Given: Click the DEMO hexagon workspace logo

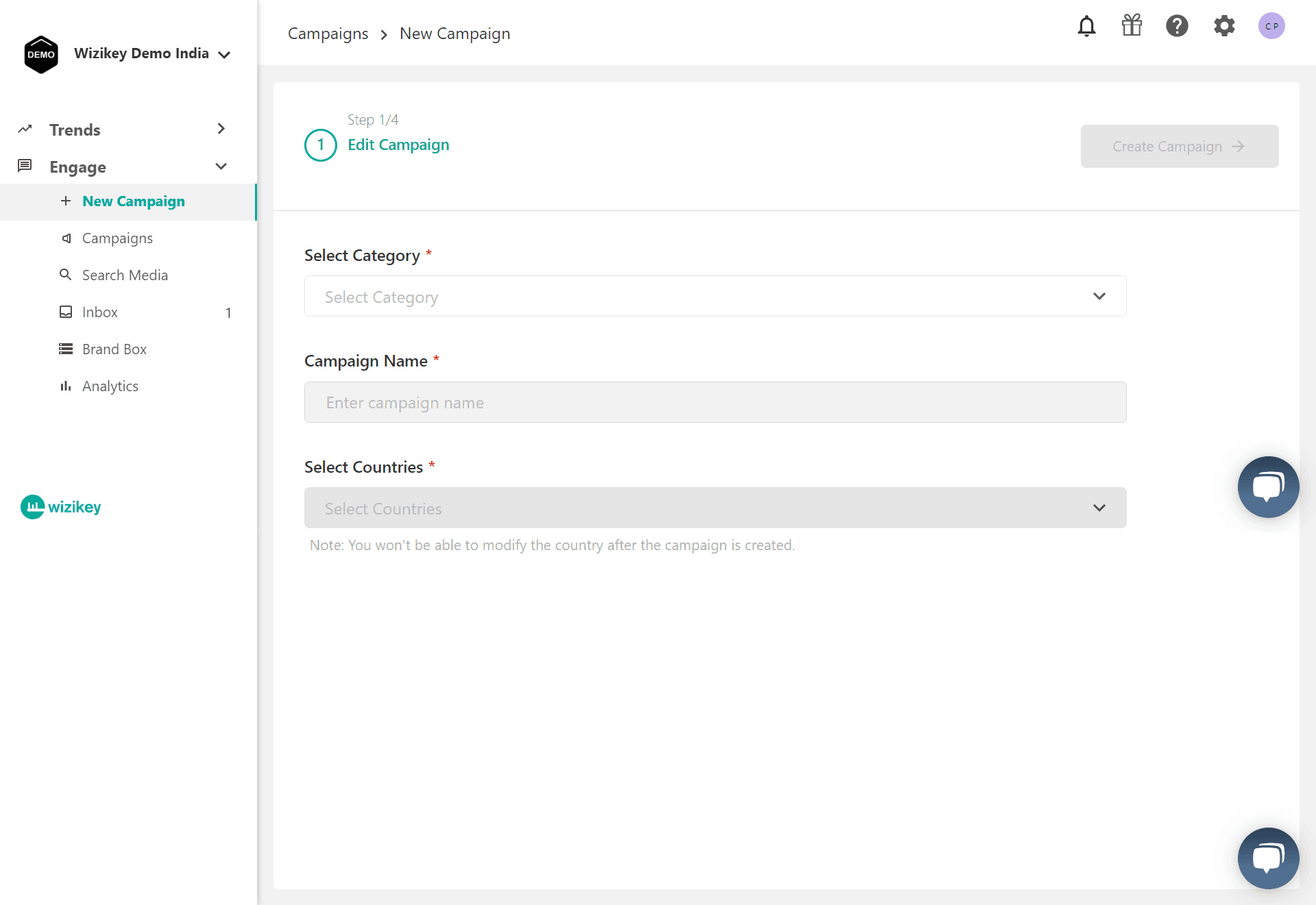Looking at the screenshot, I should [x=41, y=55].
